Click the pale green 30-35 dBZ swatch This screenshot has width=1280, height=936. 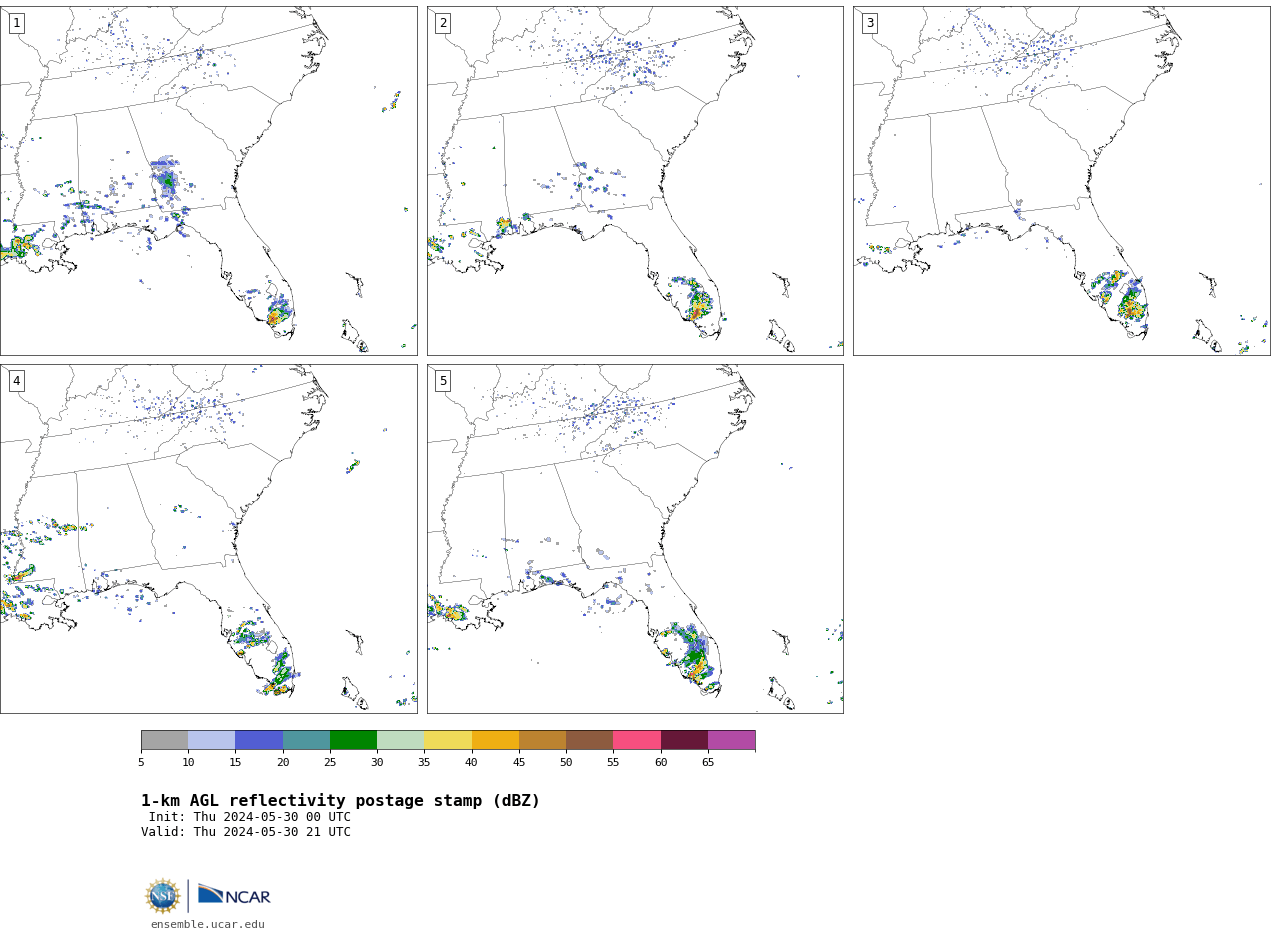(x=401, y=740)
